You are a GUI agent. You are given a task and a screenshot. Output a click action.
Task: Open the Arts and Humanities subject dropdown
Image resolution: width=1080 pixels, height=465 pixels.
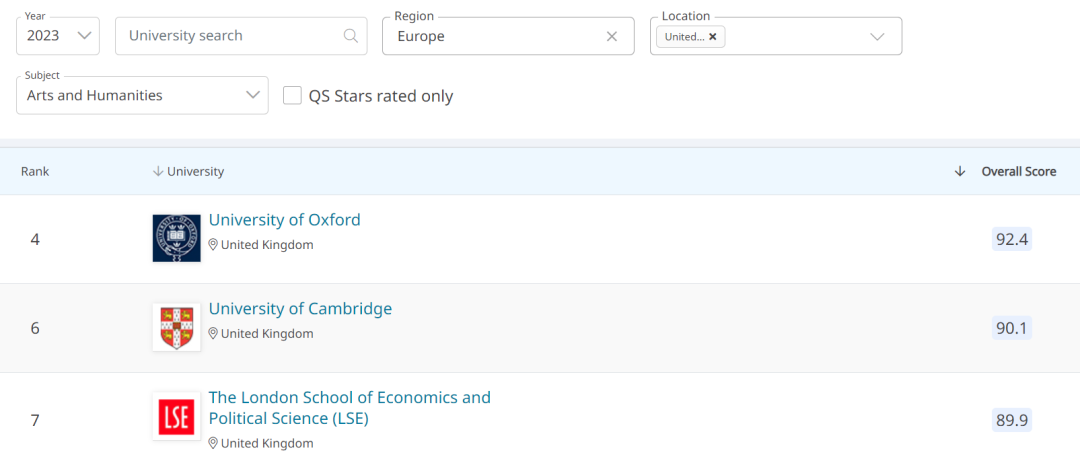click(x=142, y=96)
